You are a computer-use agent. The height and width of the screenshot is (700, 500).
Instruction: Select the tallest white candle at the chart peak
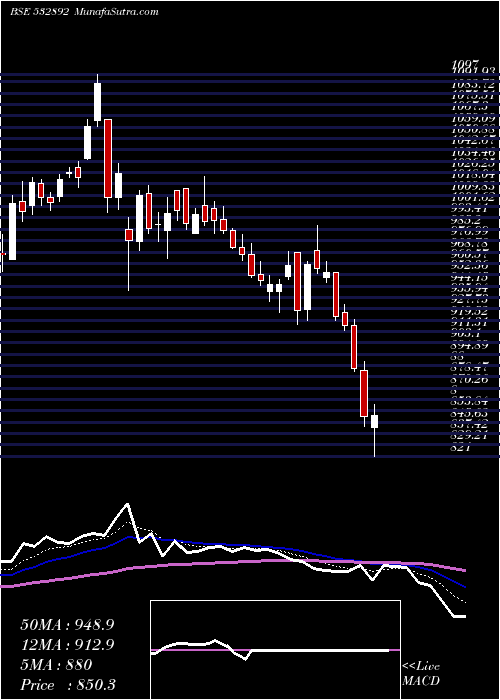[x=97, y=101]
